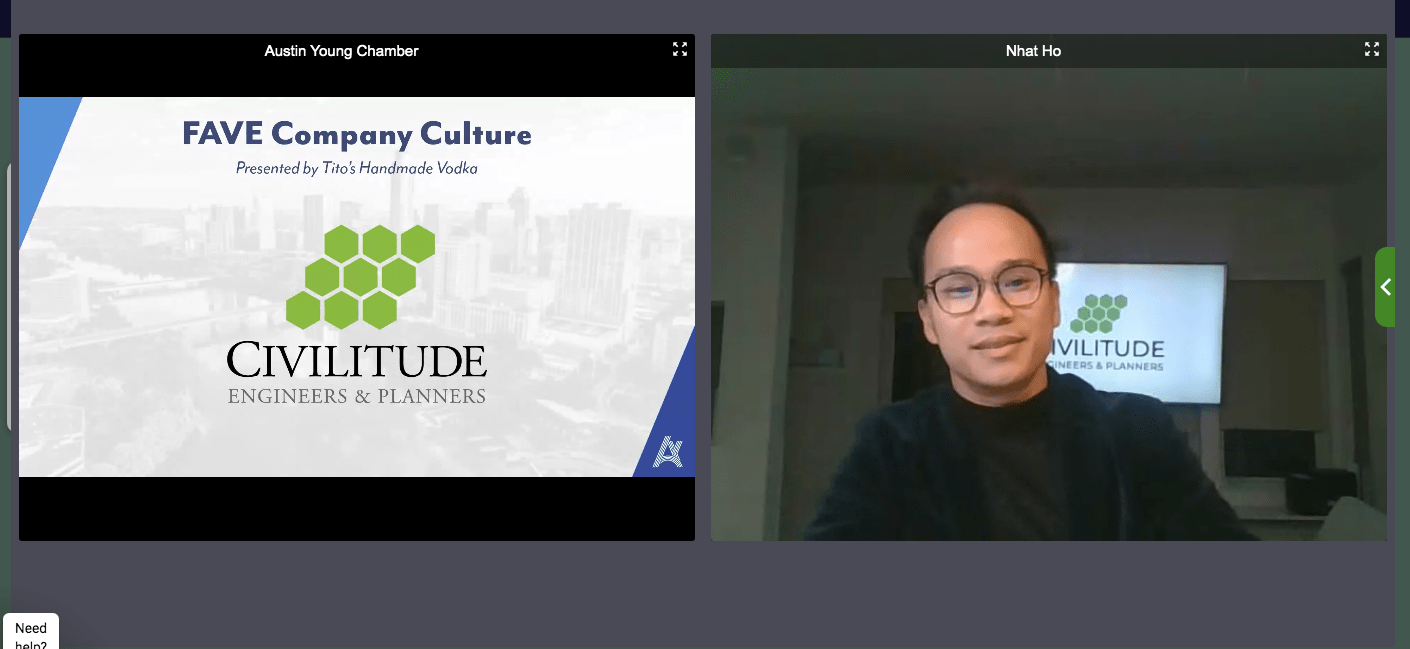Click the Austin Young Chamber logo in slide corner
This screenshot has height=649, width=1410.
coord(668,452)
